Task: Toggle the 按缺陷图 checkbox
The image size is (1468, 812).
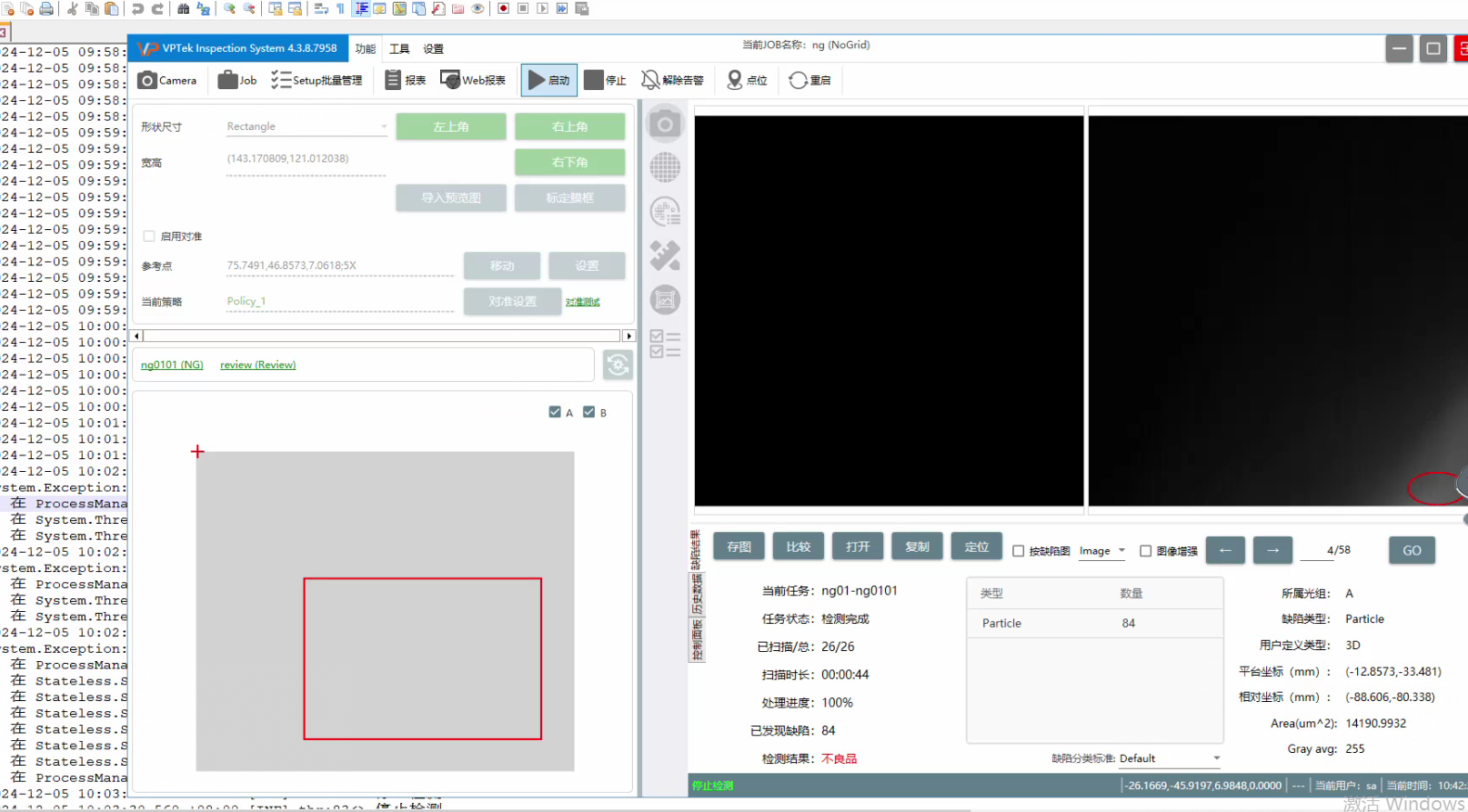Action: click(1019, 551)
